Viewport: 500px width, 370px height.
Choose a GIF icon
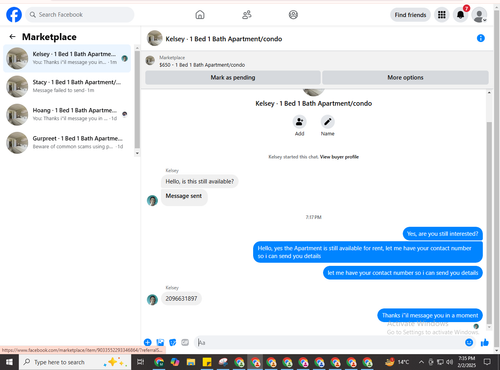point(185,342)
